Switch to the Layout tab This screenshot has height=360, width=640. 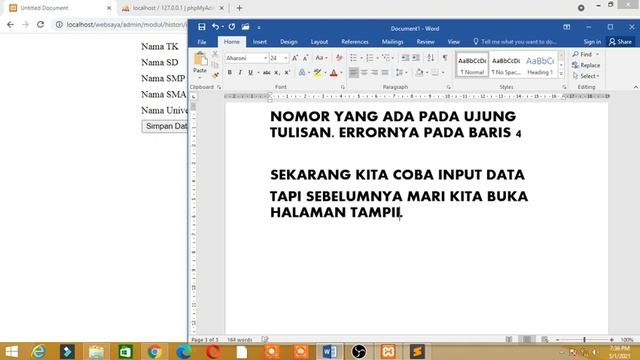(x=319, y=42)
